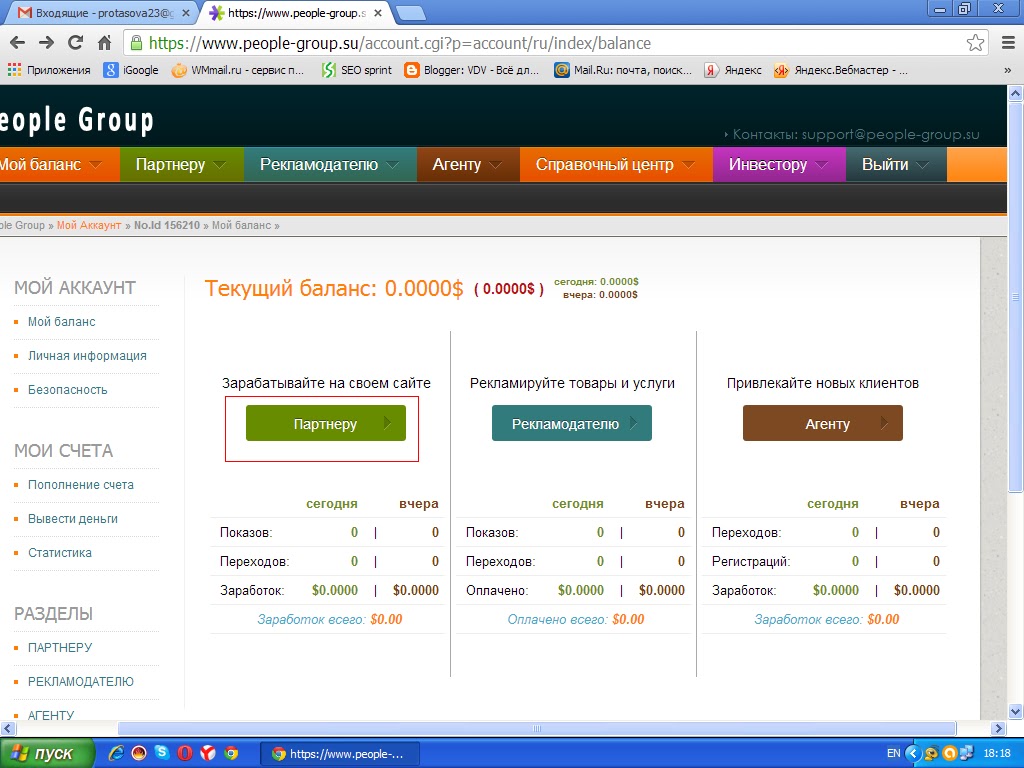
Task: Open Пополнение счета link
Action: pos(80,485)
